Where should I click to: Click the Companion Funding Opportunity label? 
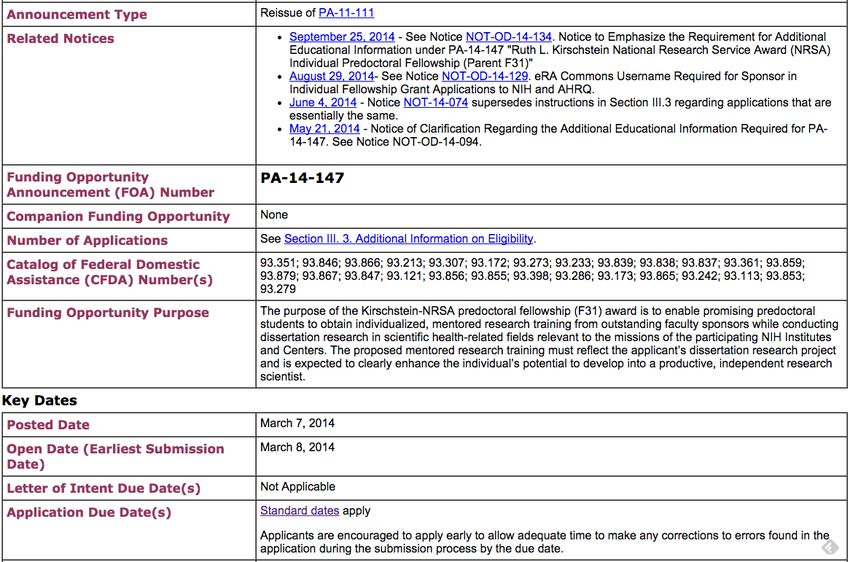(118, 216)
